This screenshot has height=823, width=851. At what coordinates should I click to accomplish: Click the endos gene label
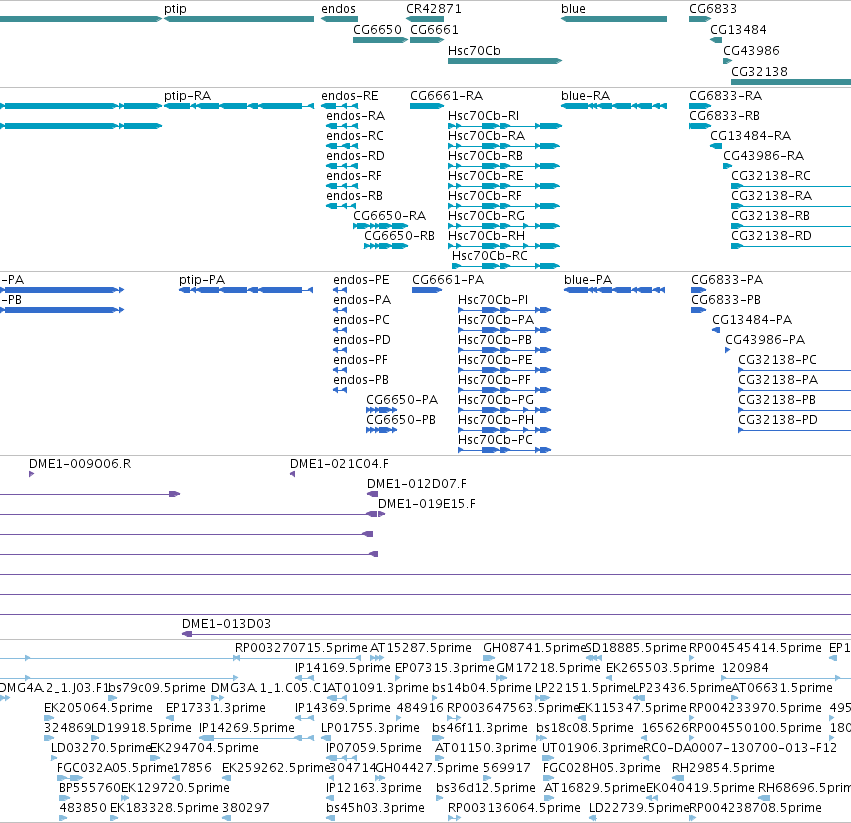338,9
